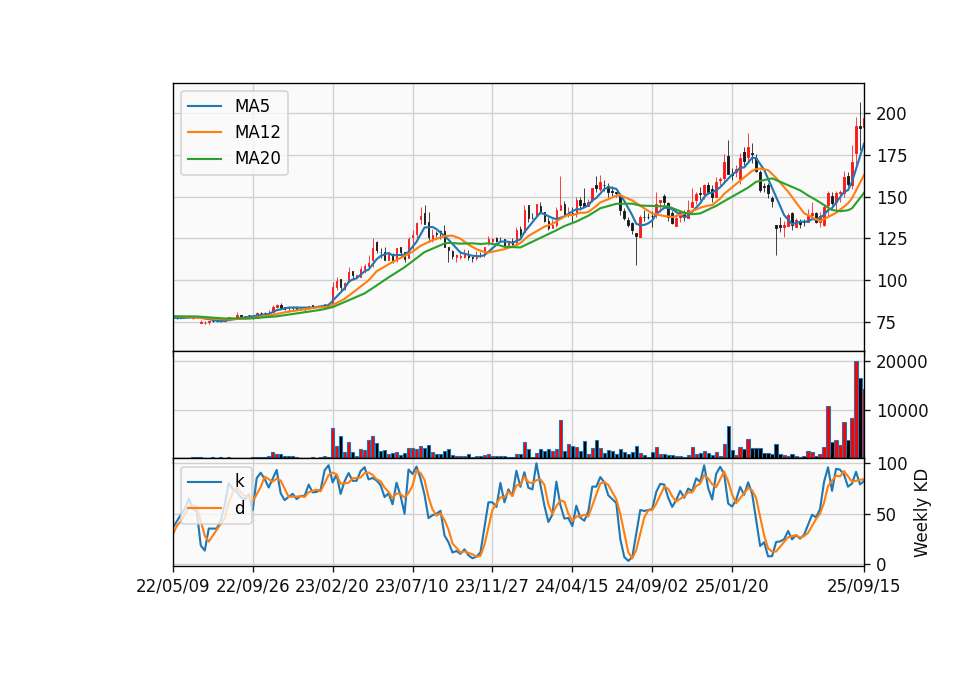Click the MA12 legend entry
The image size is (960, 690).
[234, 132]
